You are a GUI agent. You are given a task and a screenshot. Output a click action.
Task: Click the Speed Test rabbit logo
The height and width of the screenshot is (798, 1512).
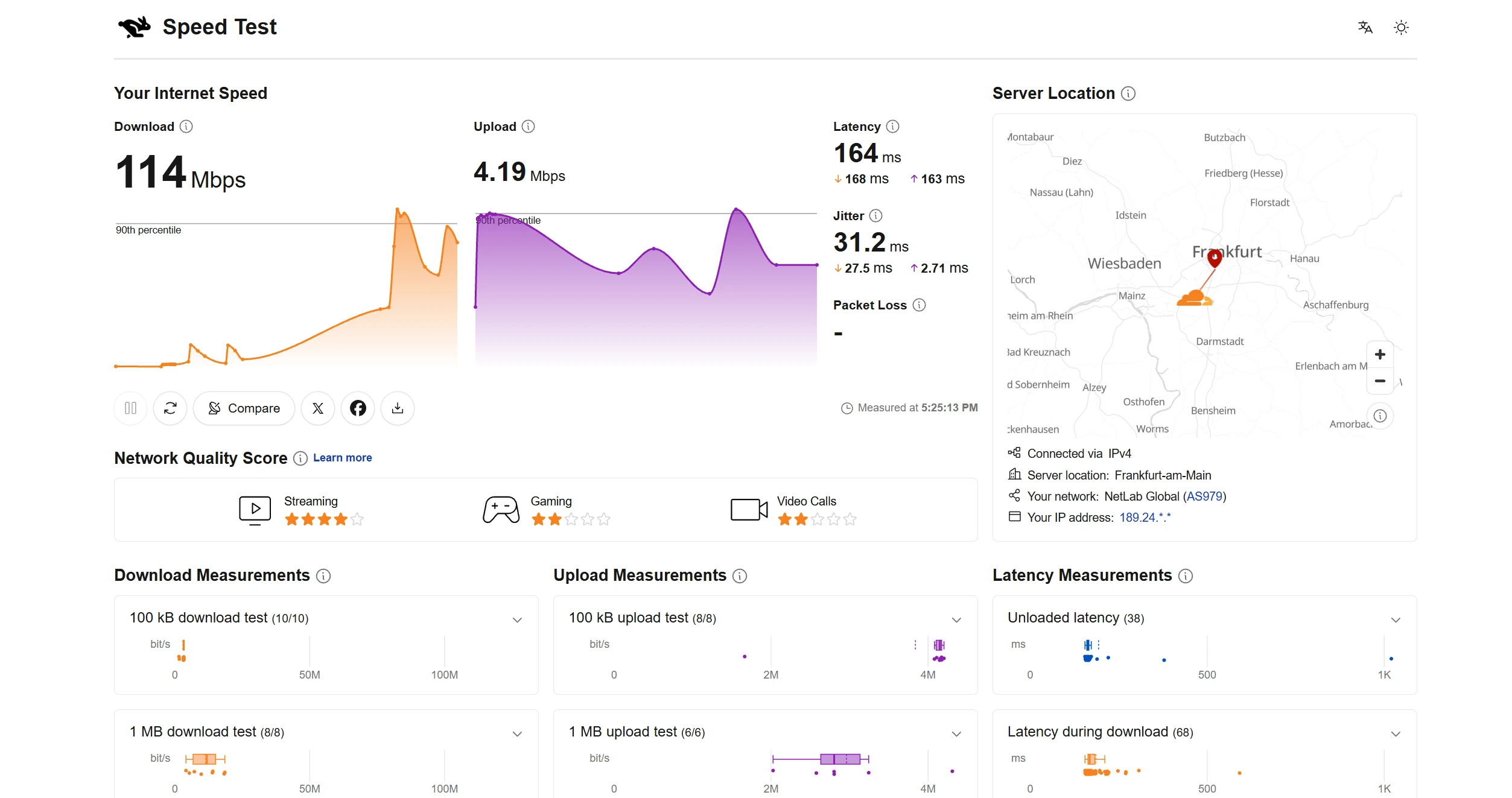(x=134, y=27)
